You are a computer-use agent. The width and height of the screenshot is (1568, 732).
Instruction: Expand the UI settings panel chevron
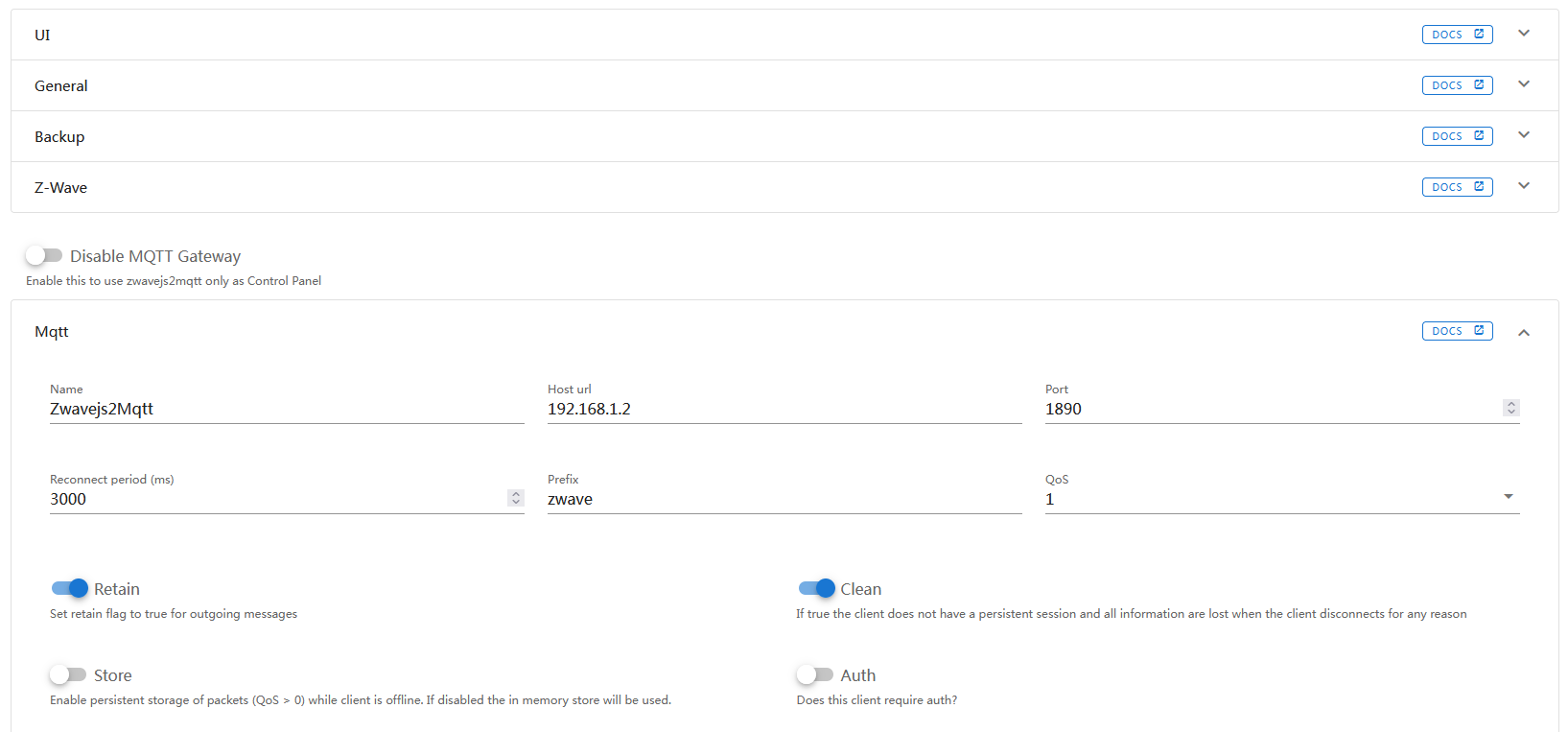pyautogui.click(x=1524, y=34)
